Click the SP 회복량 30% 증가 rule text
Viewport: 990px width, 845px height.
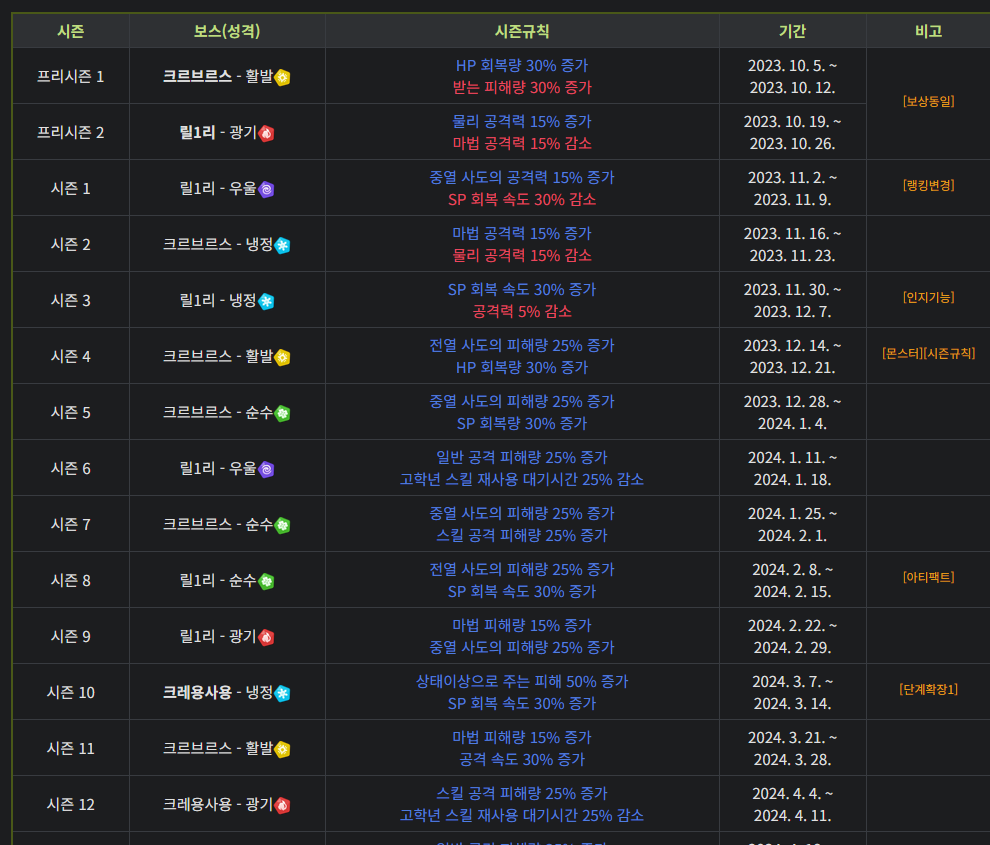[x=522, y=424]
